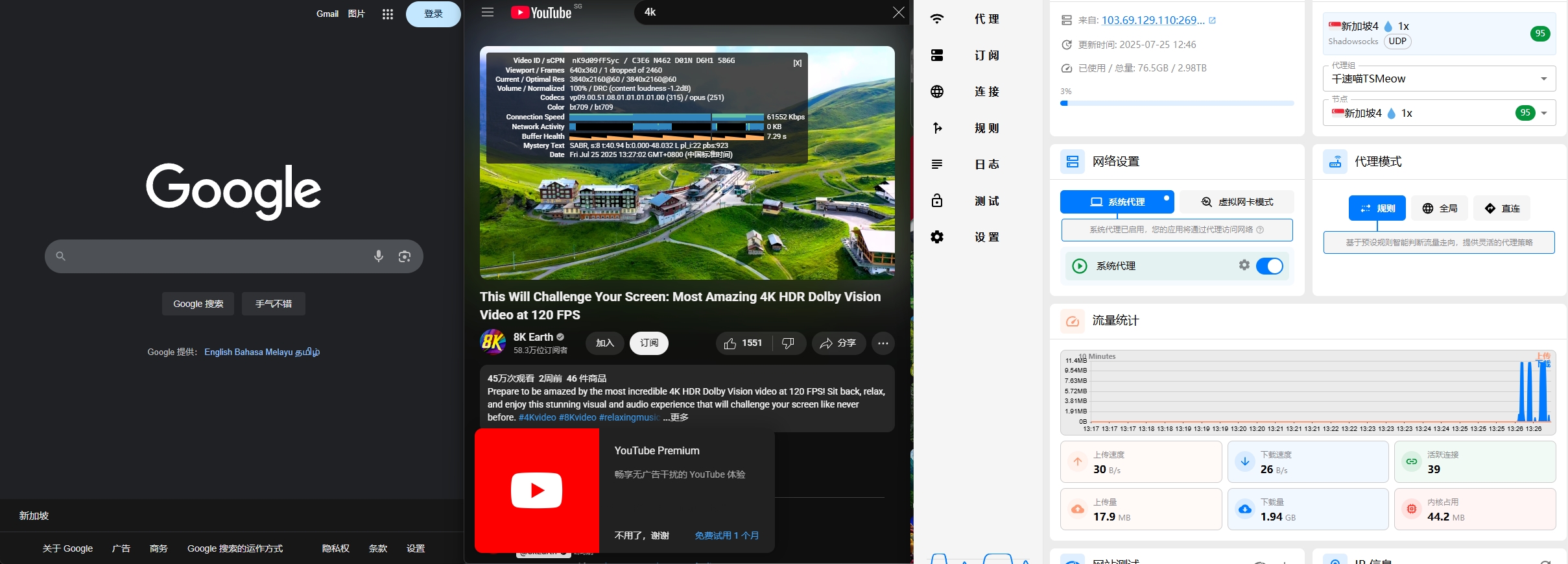This screenshot has height=564, width=1568.
Task: Open 节点 dropdown 新加坡4
Action: click(x=1439, y=113)
